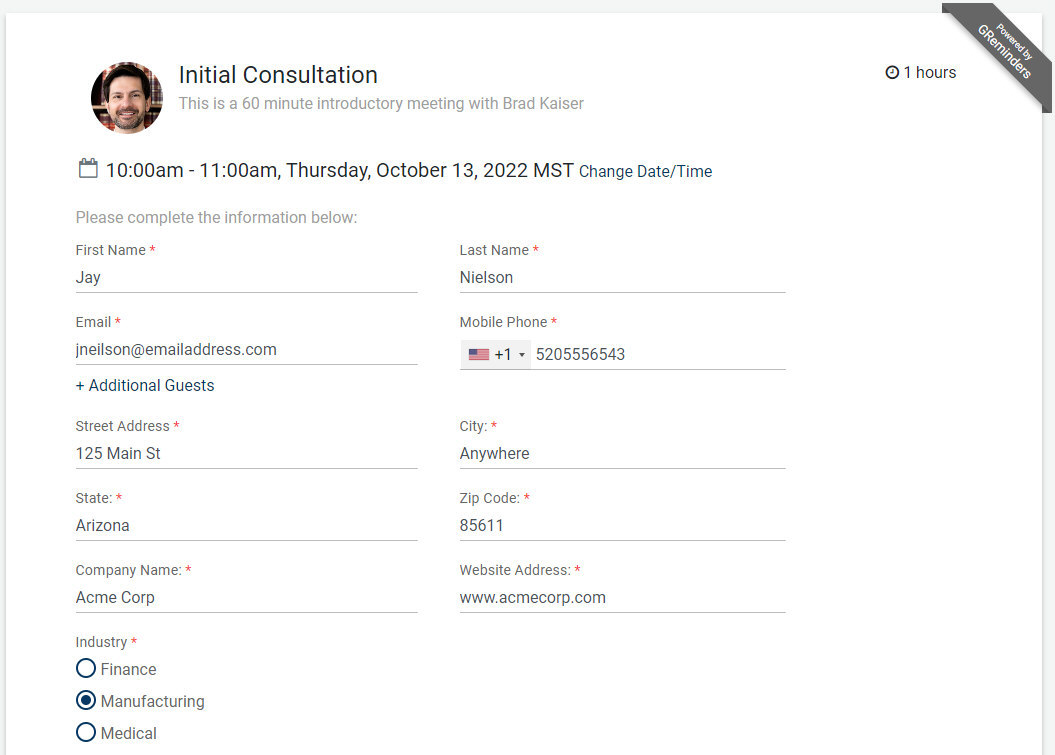This screenshot has height=755, width=1055.
Task: Click the US flag icon in phone field
Action: (478, 354)
